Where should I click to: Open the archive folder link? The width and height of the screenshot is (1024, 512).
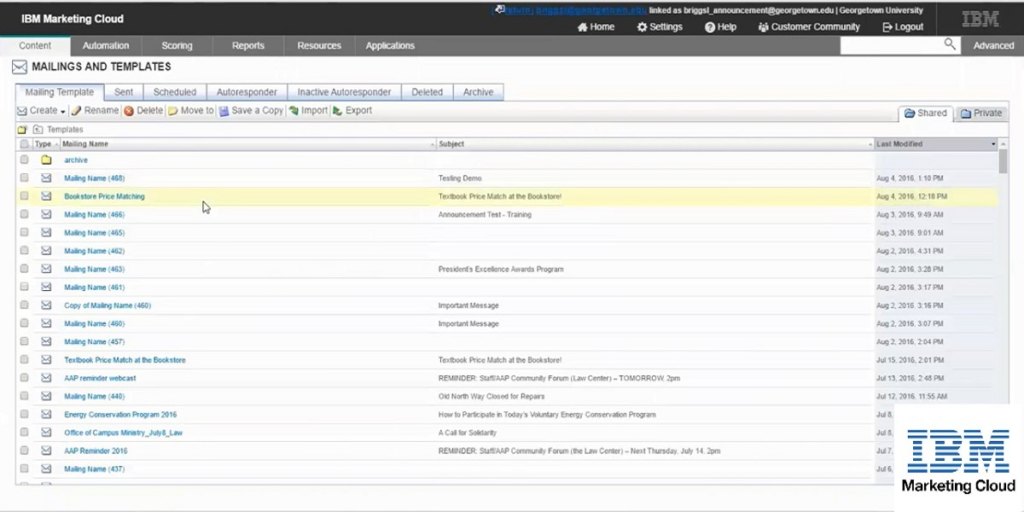pyautogui.click(x=76, y=160)
